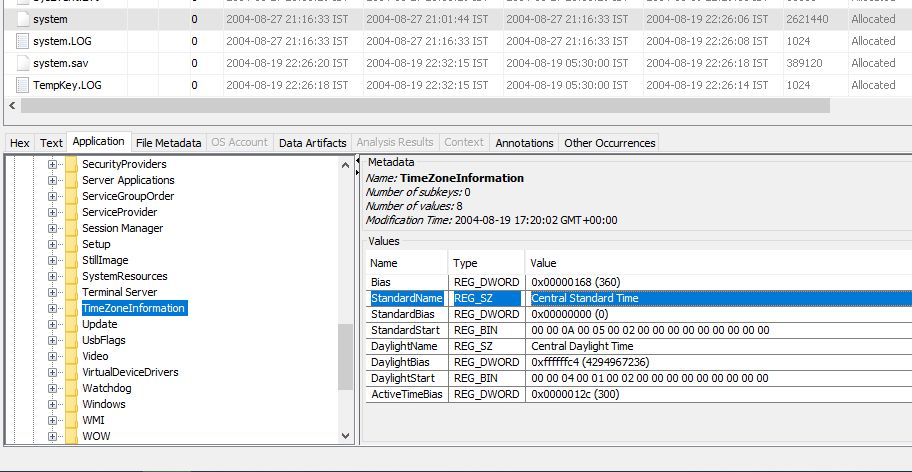Switch to the Text tab
The height and width of the screenshot is (472, 912).
click(x=51, y=143)
